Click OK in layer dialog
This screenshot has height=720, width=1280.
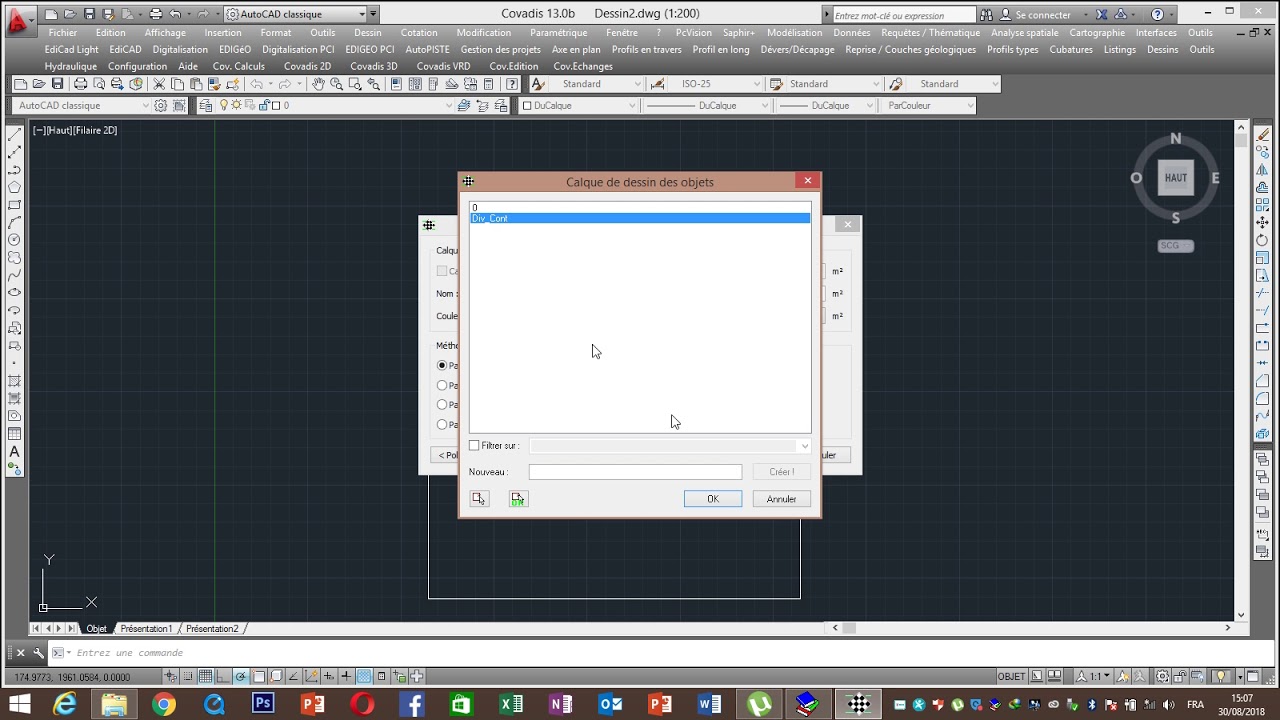tap(713, 499)
